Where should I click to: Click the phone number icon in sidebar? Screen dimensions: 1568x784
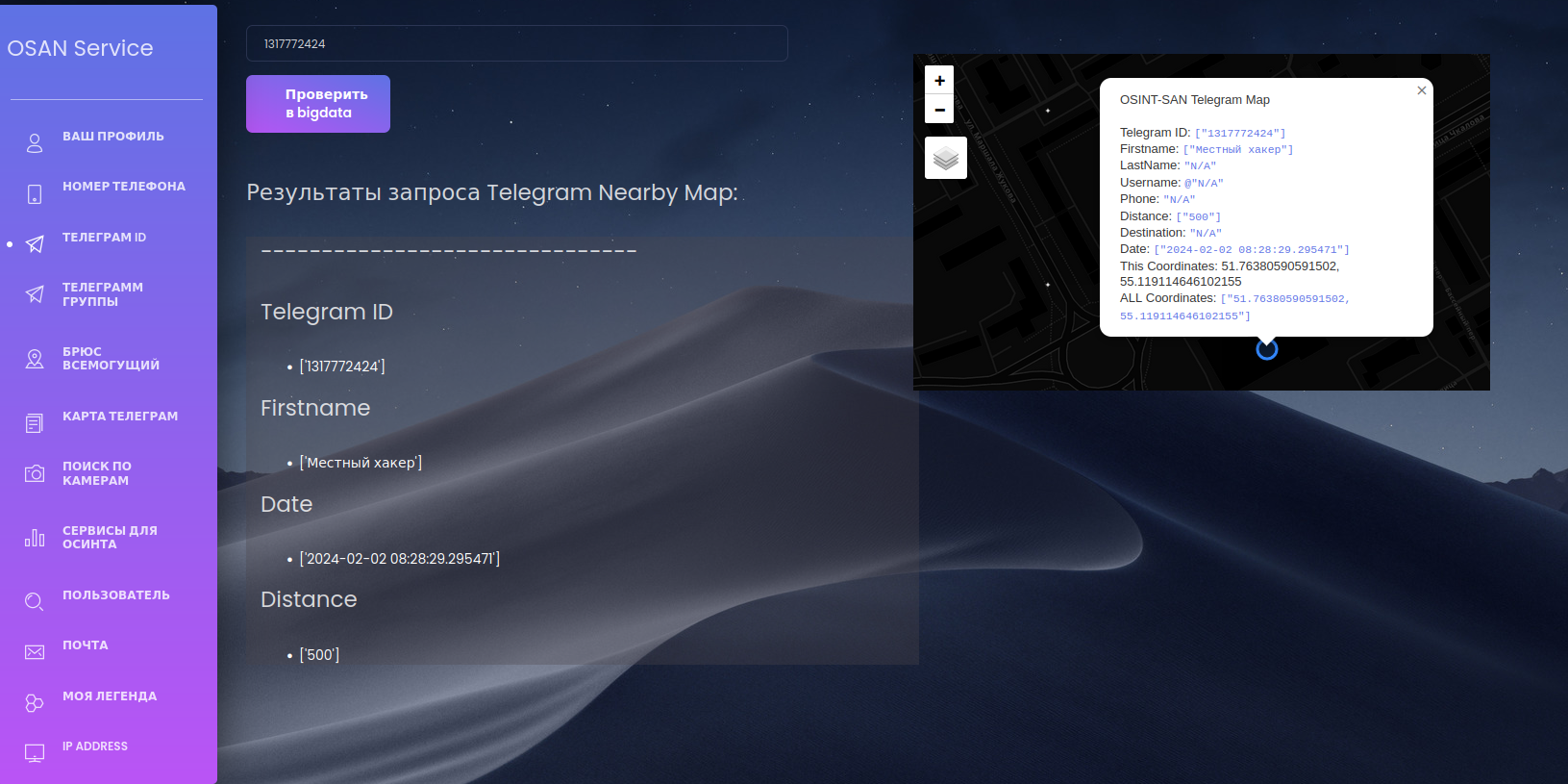click(35, 194)
